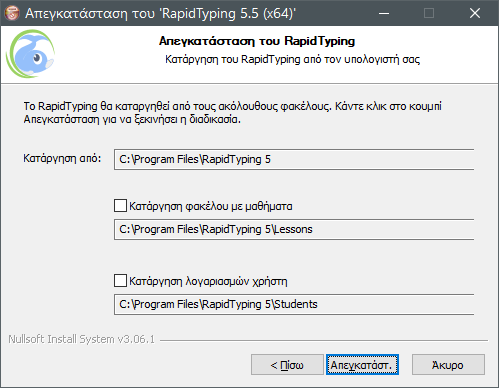Cancel with the 'Άκυρο' button
The height and width of the screenshot is (388, 499).
448,365
